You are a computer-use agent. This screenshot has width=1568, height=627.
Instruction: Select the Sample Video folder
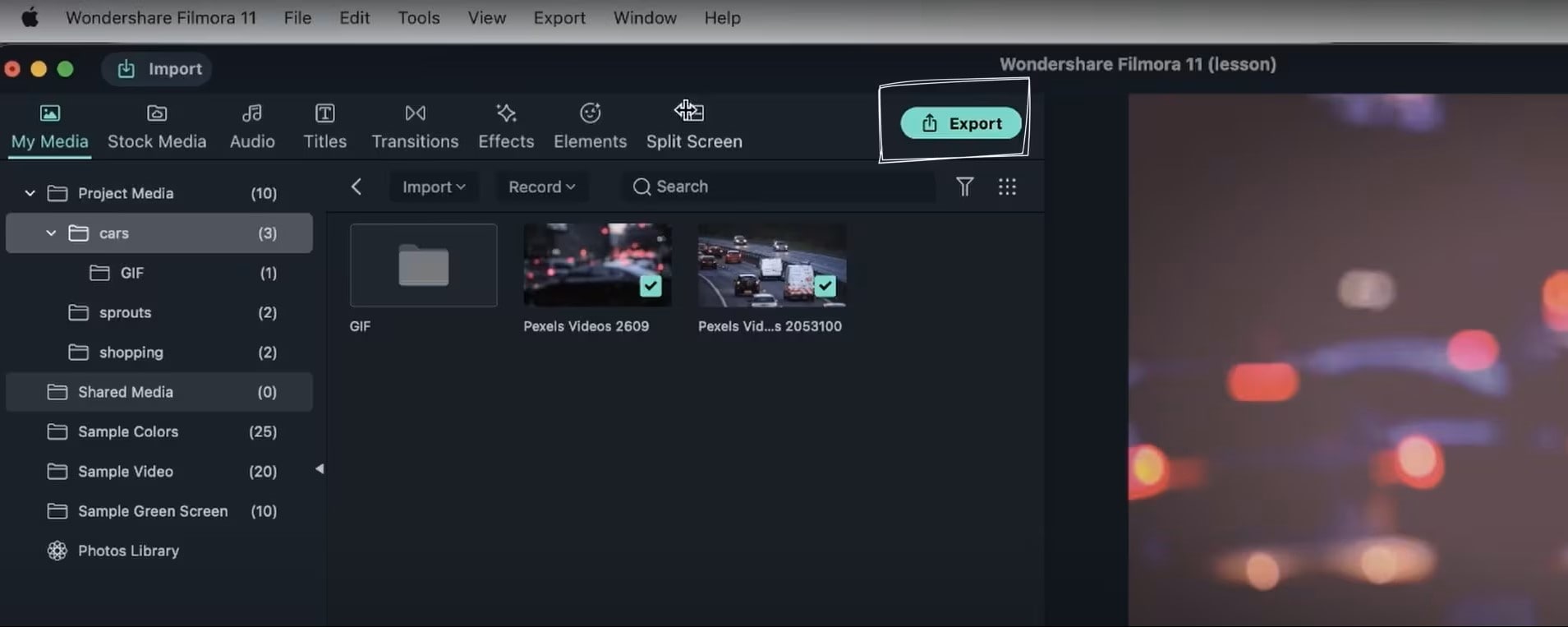pos(159,472)
